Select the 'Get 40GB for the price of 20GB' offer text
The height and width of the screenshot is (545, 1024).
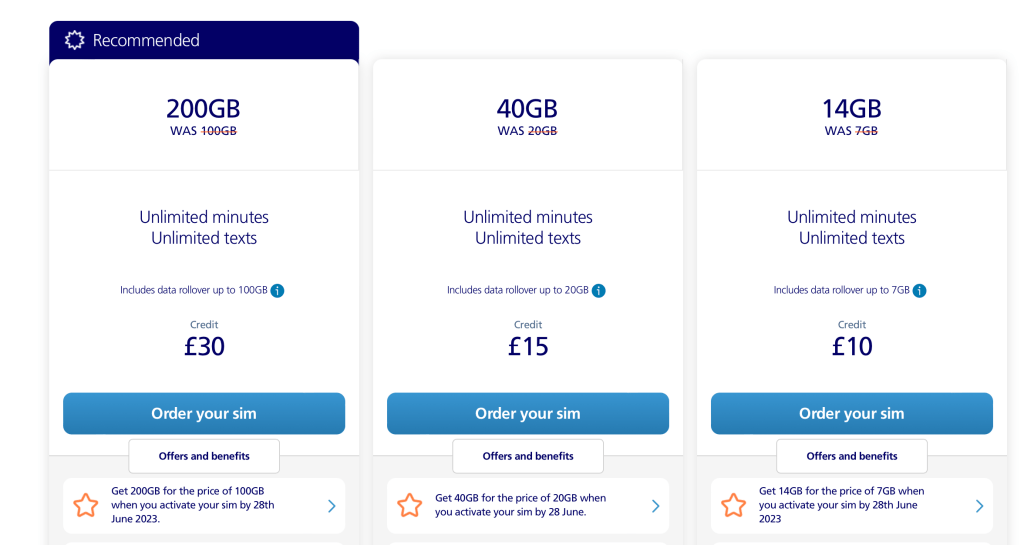(x=520, y=505)
